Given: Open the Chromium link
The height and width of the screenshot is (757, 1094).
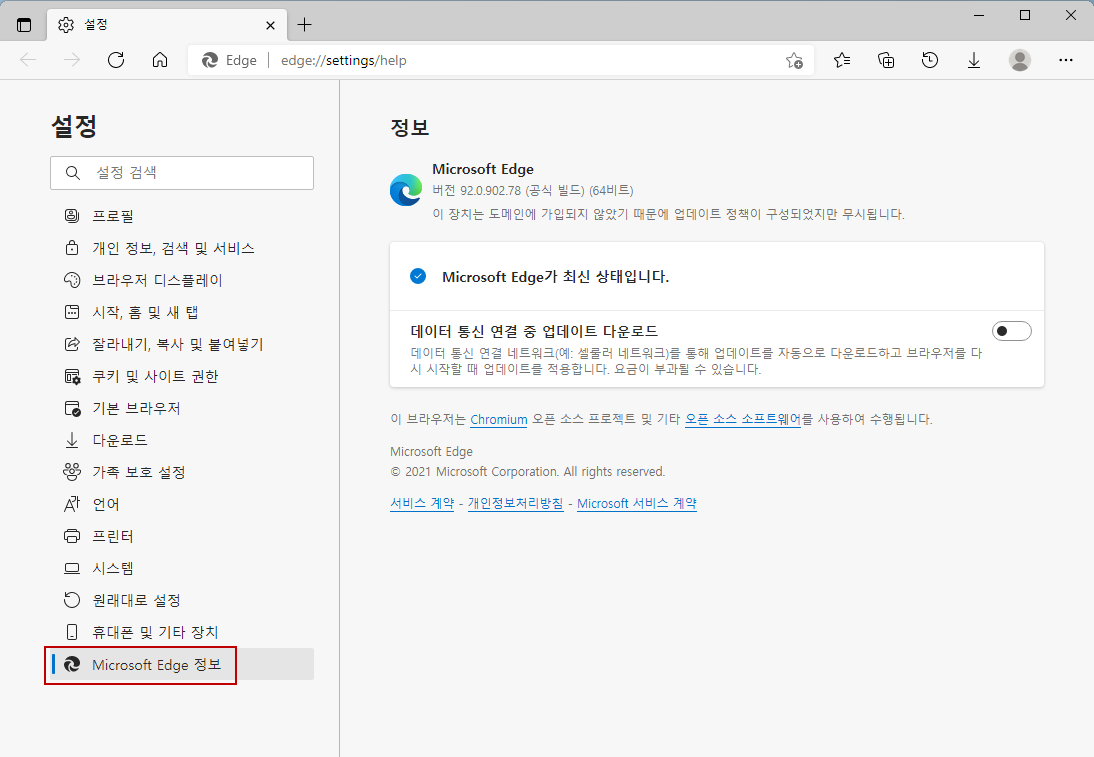Looking at the screenshot, I should (x=499, y=419).
